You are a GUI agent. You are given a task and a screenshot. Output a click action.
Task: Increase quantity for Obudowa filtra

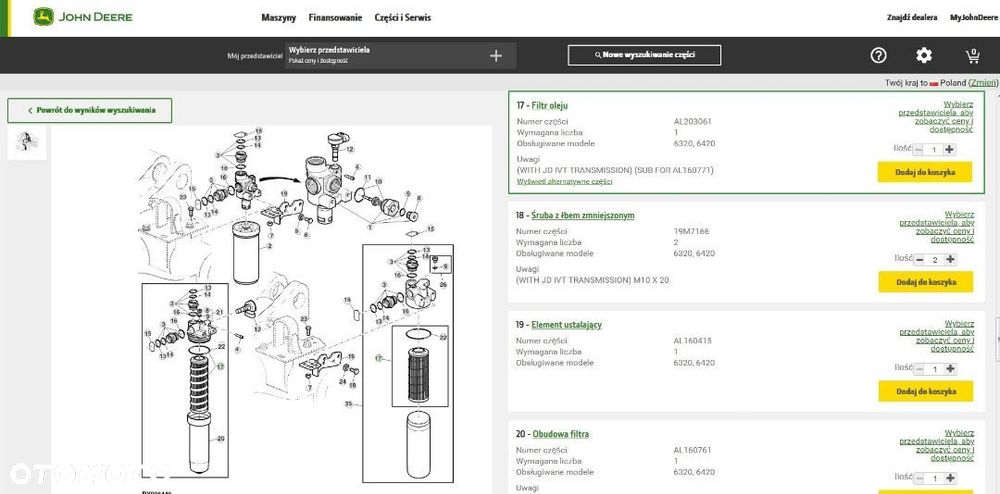[950, 479]
